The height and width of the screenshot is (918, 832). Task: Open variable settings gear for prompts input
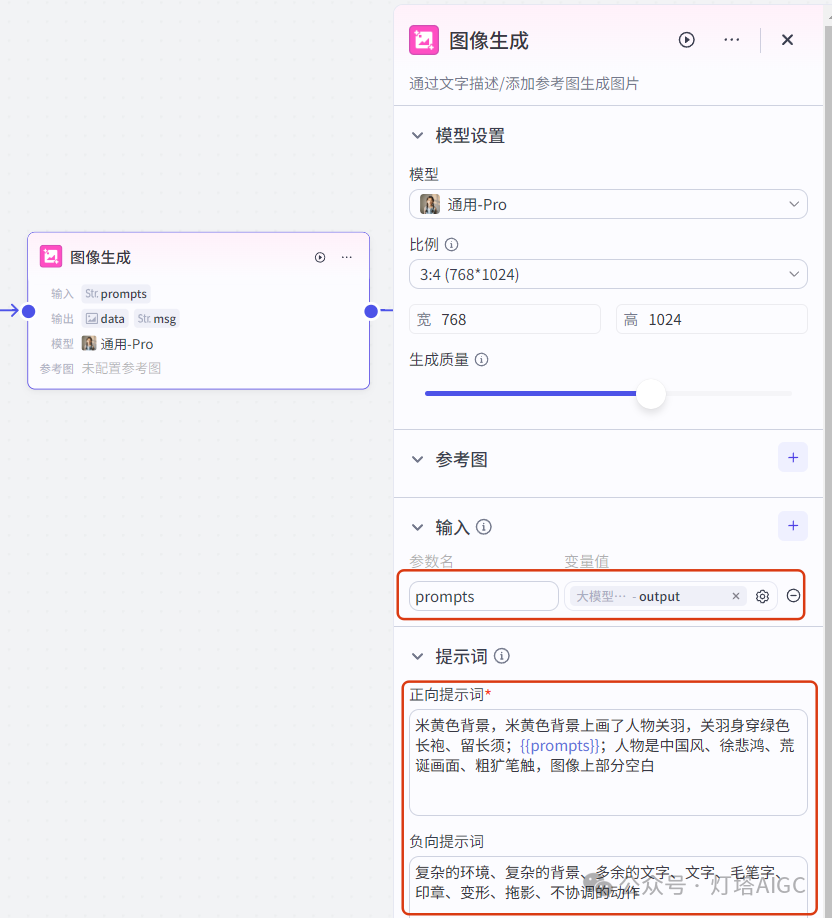click(762, 596)
